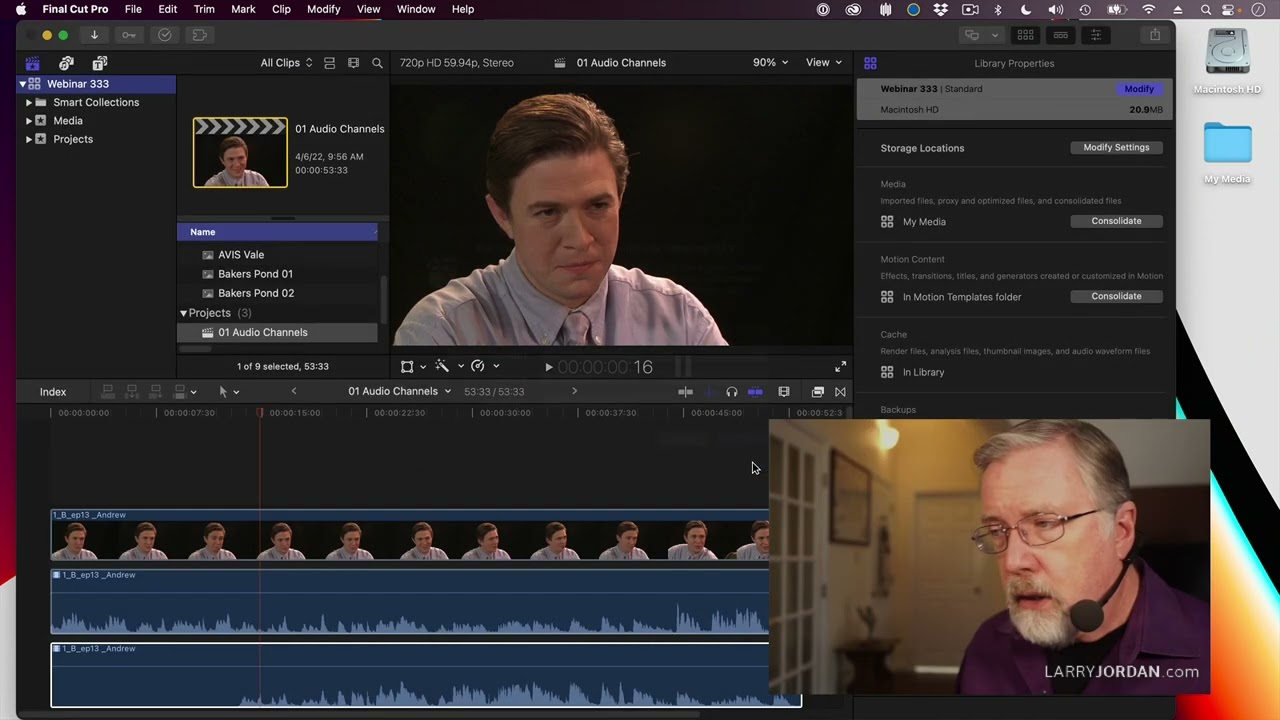Select the Bakers Pond 02 clip
Screen dimensions: 1280x720
pos(255,293)
